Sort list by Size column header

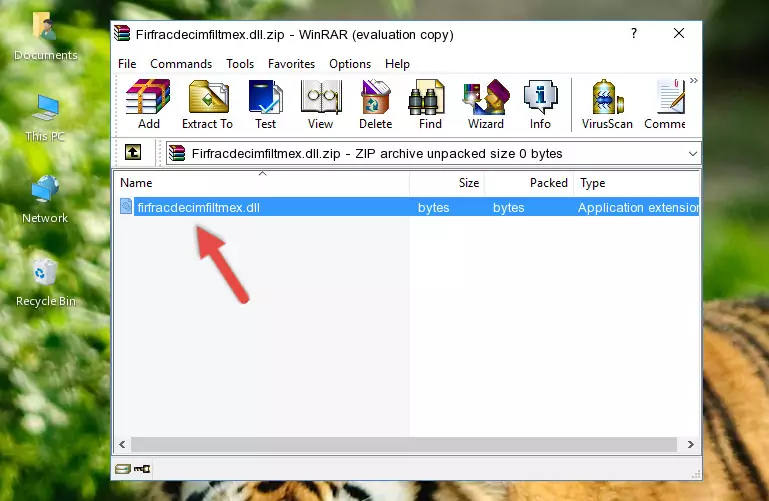[447, 182]
